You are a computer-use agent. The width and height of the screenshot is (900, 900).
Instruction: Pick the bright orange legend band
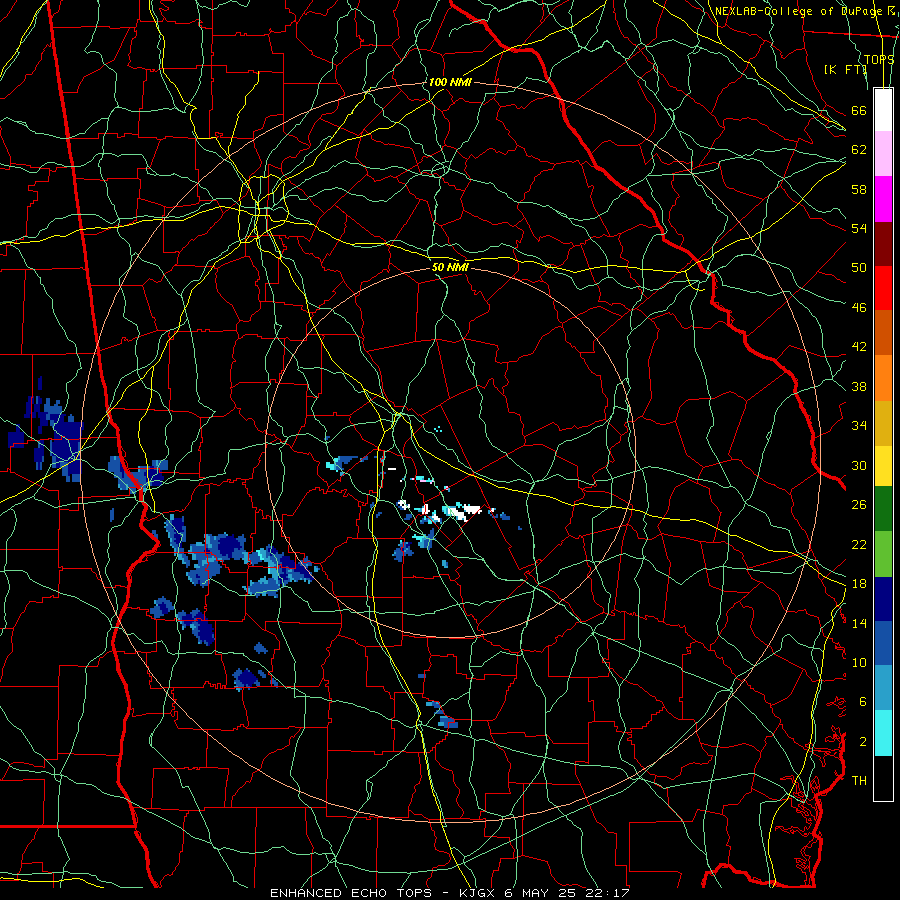pyautogui.click(x=883, y=378)
